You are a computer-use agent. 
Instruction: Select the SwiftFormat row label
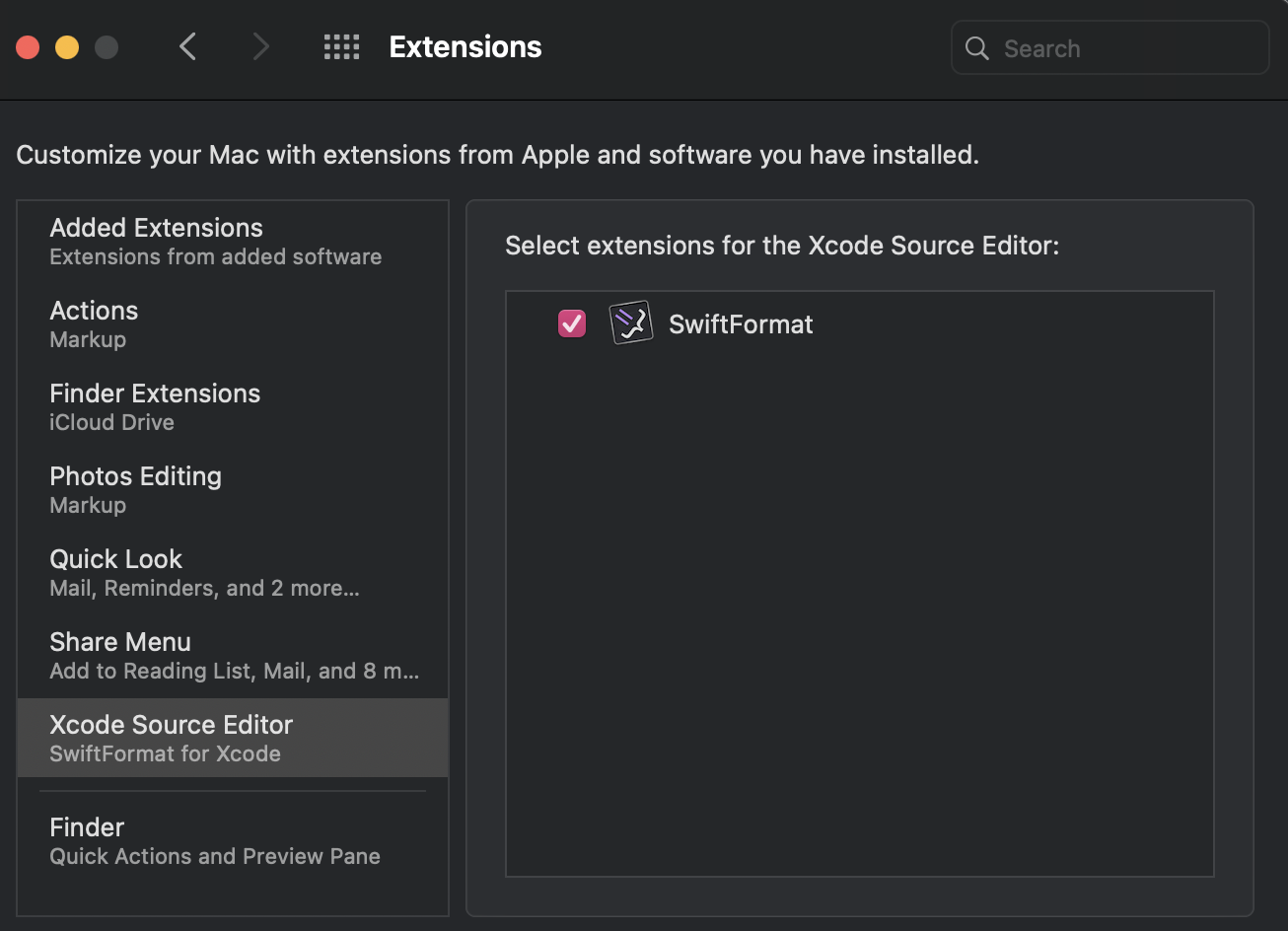click(x=741, y=324)
